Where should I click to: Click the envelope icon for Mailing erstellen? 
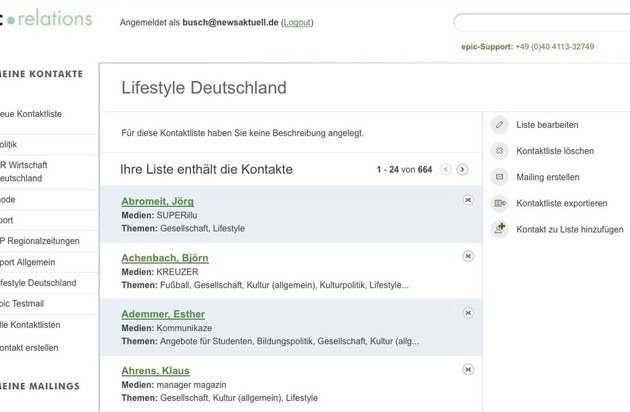(x=500, y=177)
